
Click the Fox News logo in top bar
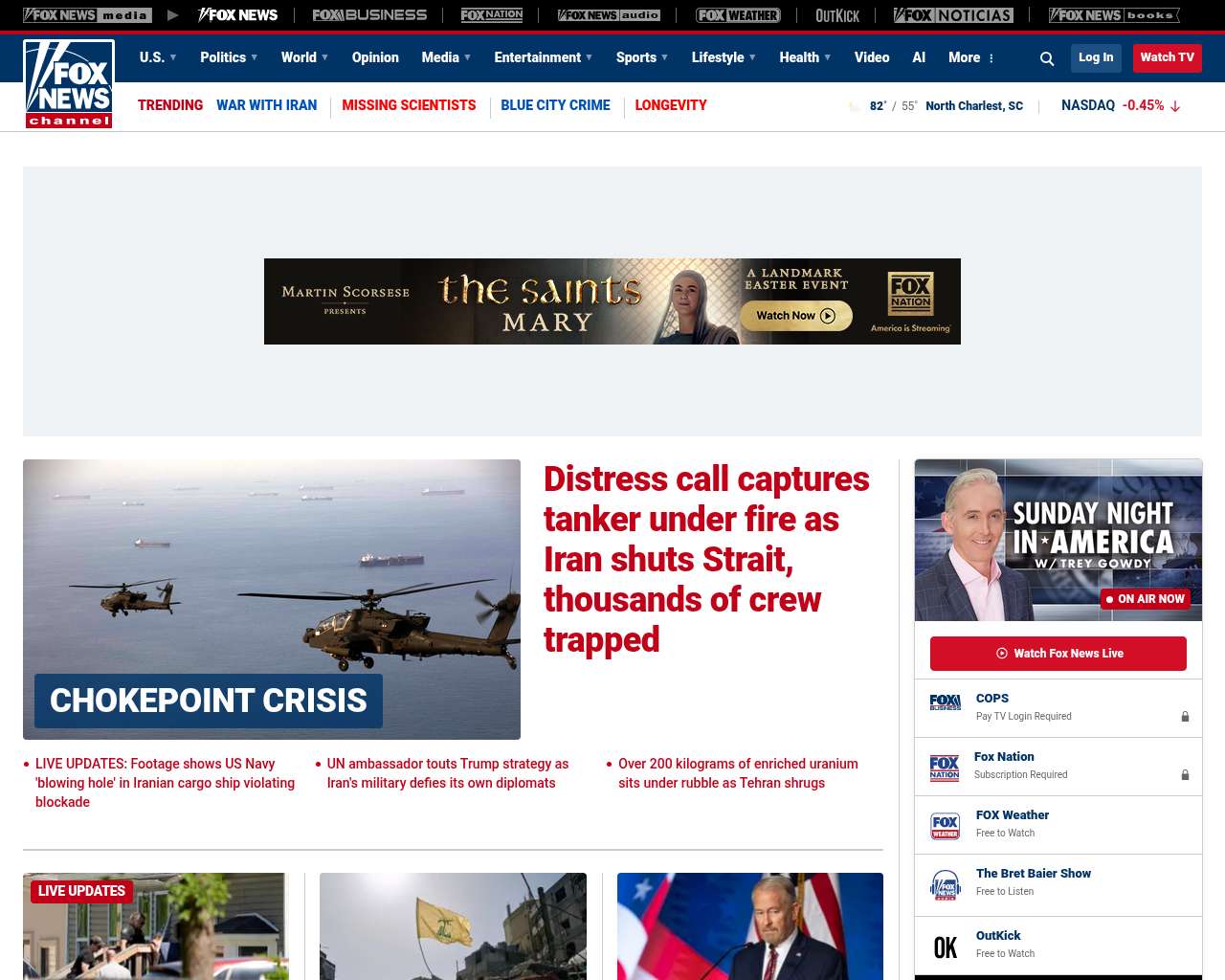pos(237,15)
